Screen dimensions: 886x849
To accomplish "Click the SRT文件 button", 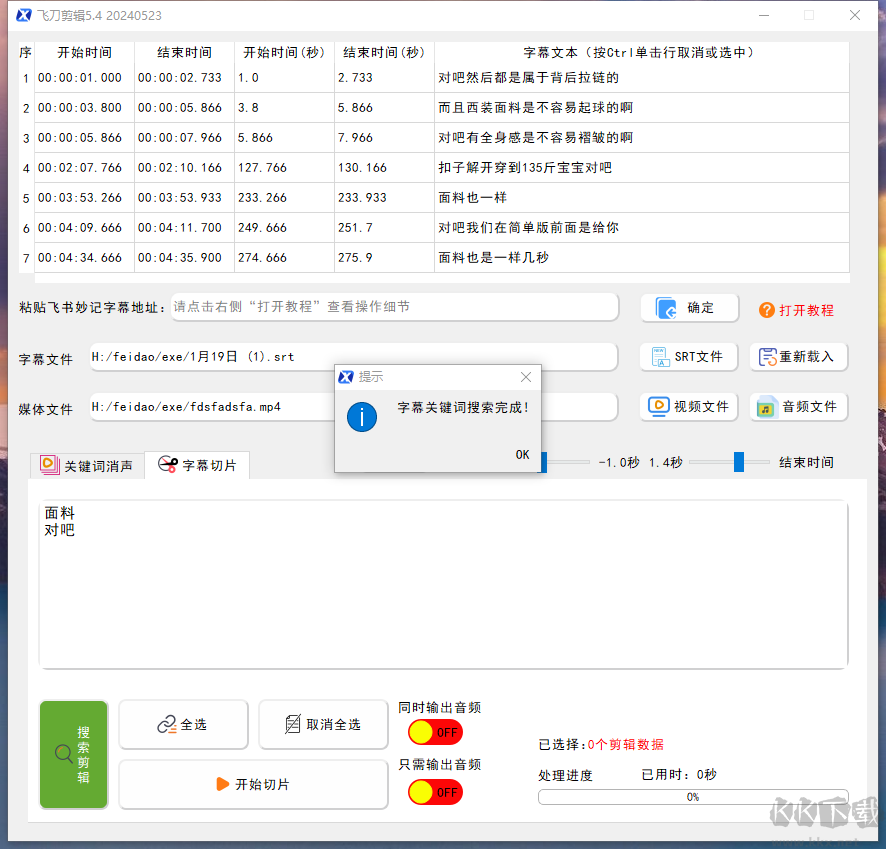I will (x=688, y=356).
